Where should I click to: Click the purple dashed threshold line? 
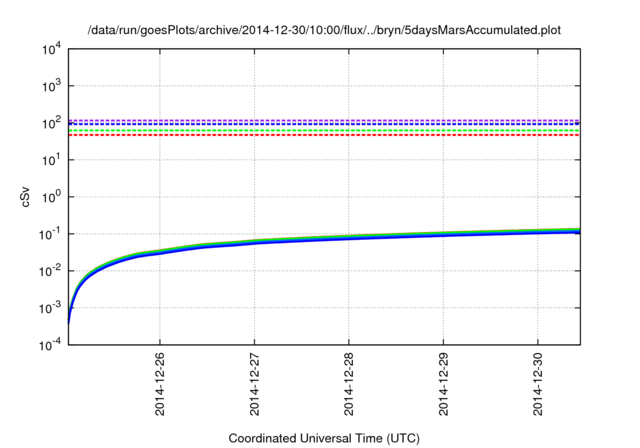(x=324, y=120)
